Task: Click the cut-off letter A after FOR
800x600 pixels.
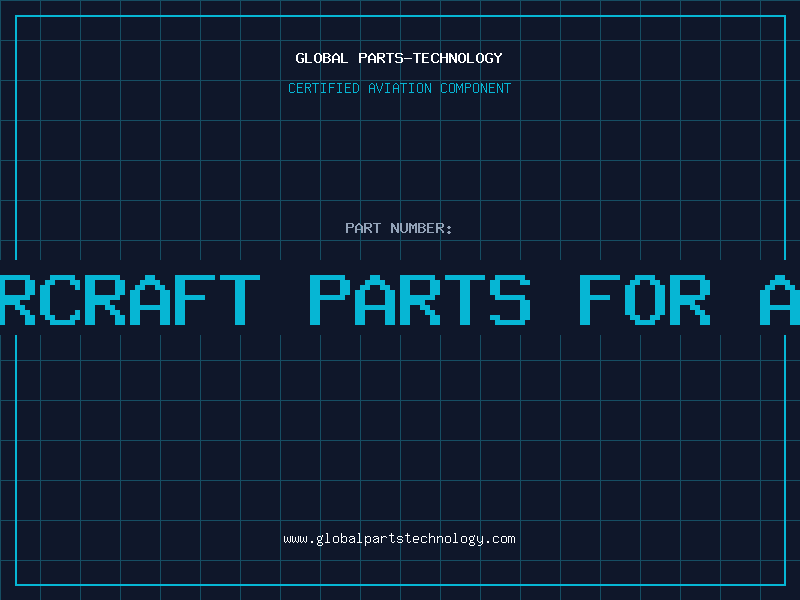Action: click(780, 300)
